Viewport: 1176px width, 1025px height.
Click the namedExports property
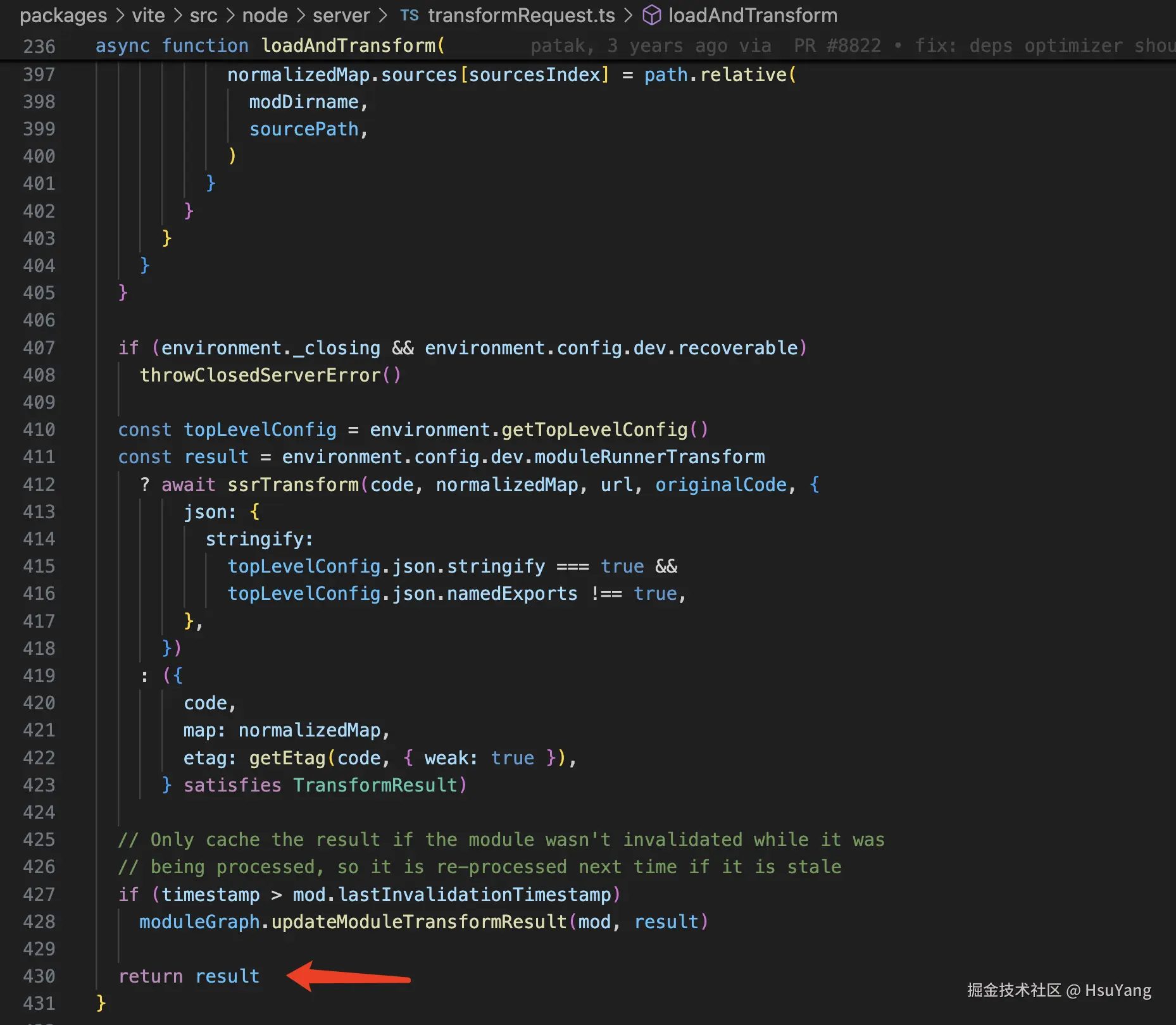tap(512, 593)
